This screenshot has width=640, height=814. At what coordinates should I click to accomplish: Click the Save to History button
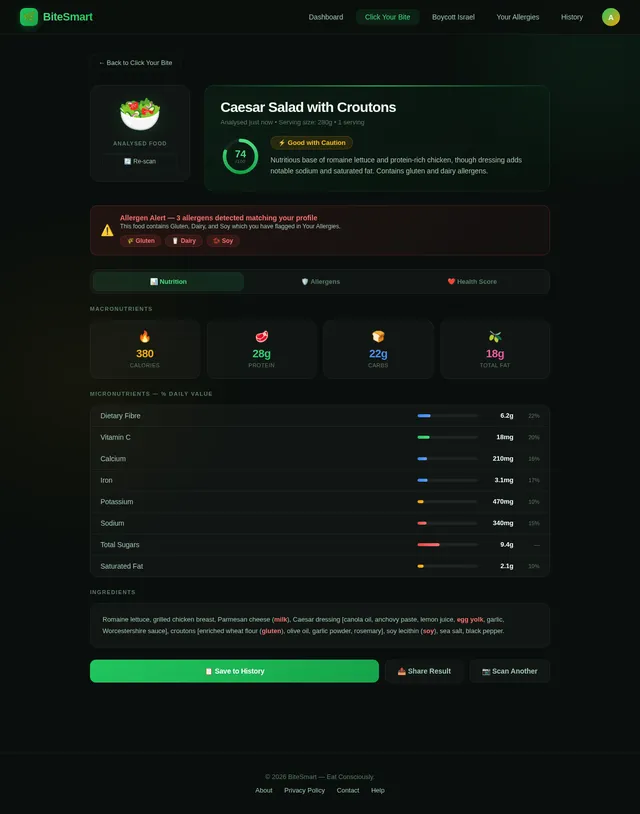point(234,671)
